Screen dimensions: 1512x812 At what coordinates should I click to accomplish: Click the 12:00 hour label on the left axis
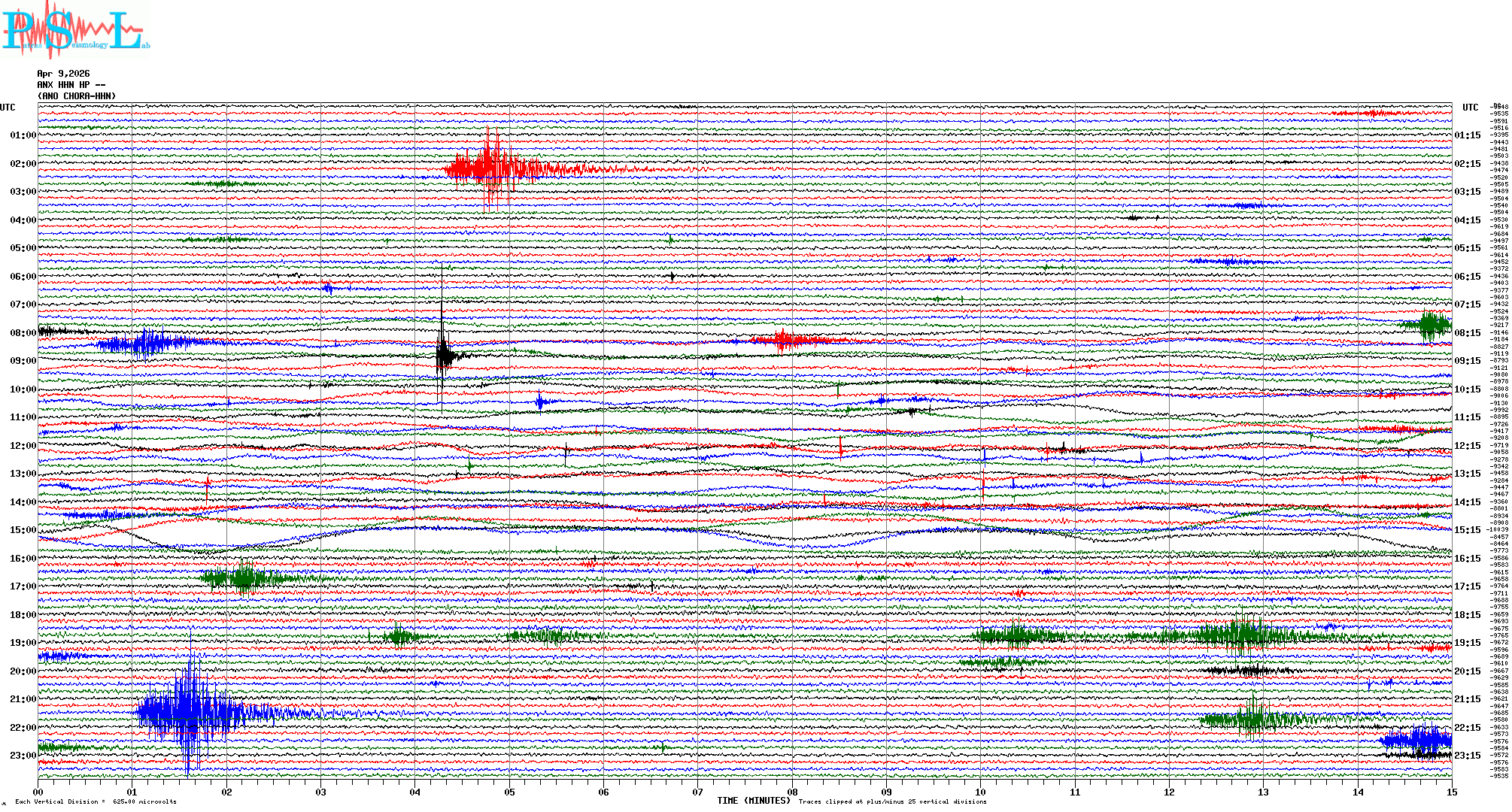tap(23, 446)
